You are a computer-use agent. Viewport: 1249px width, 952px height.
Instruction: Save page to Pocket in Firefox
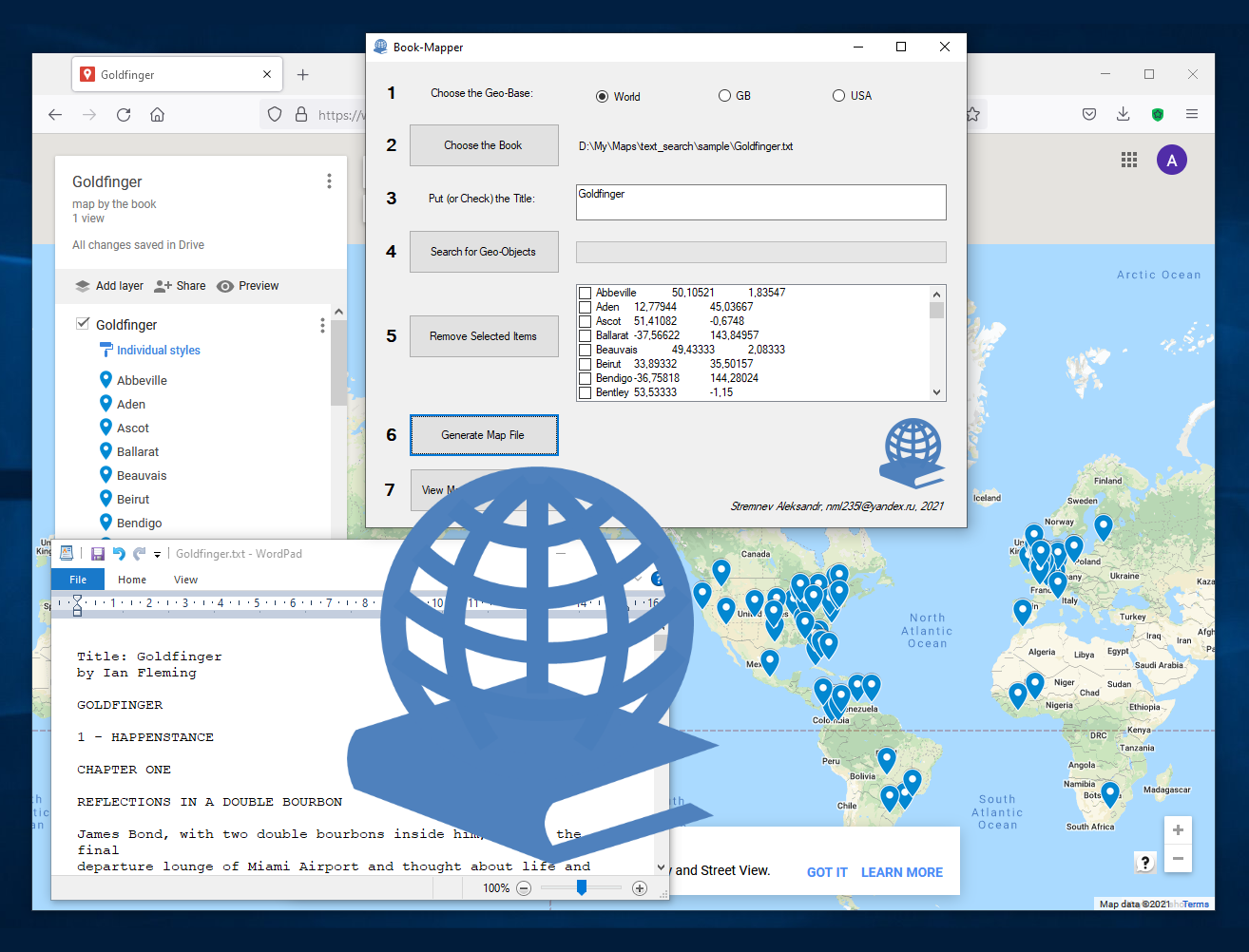click(x=1089, y=114)
